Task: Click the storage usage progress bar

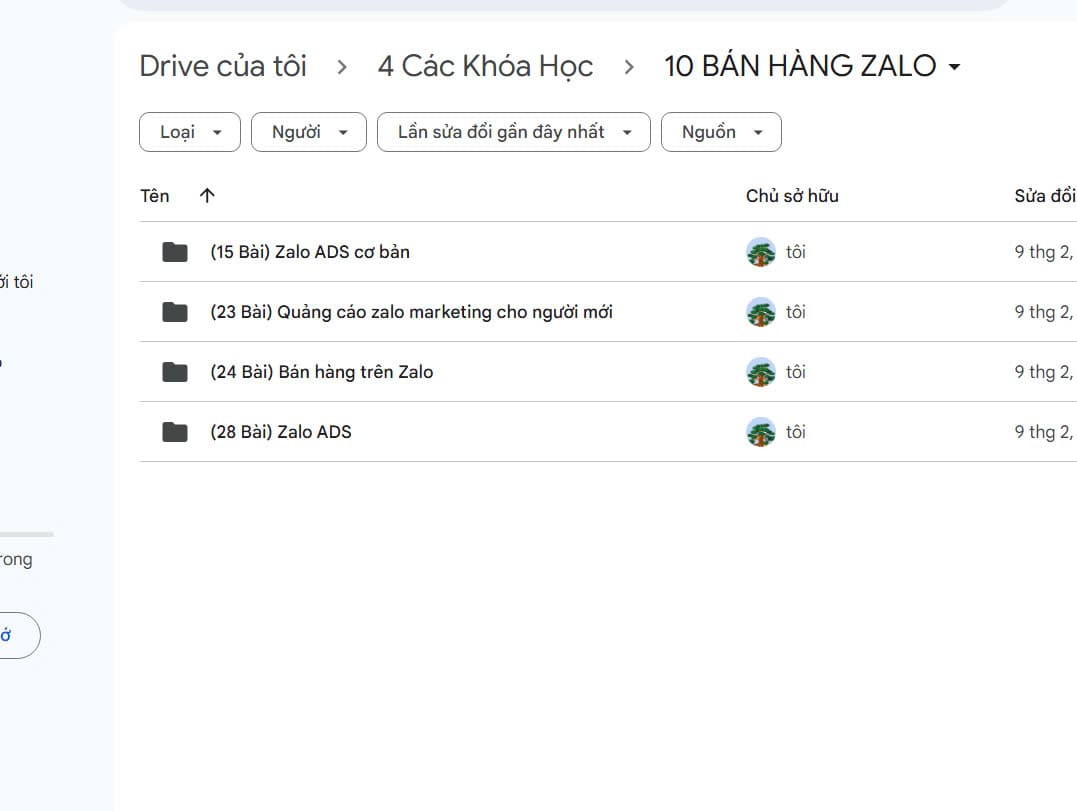Action: point(26,534)
